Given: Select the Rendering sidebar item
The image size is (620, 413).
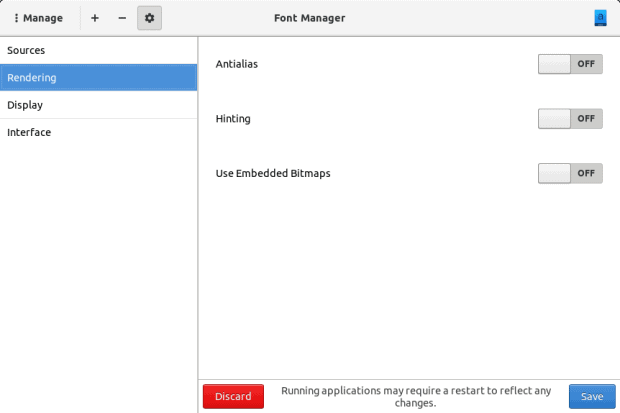Looking at the screenshot, I should point(98,78).
